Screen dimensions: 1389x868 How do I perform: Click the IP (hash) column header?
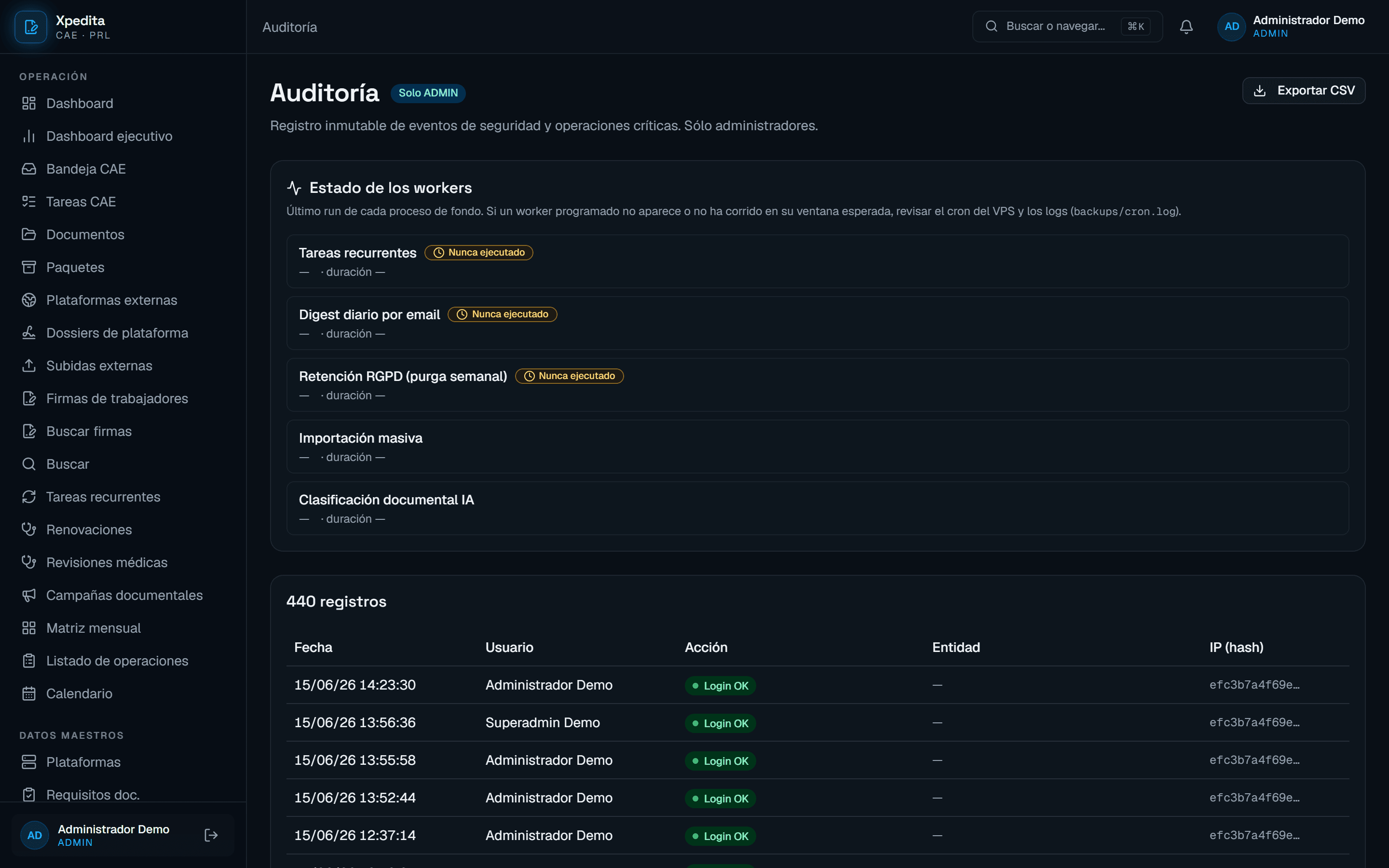tap(1236, 648)
